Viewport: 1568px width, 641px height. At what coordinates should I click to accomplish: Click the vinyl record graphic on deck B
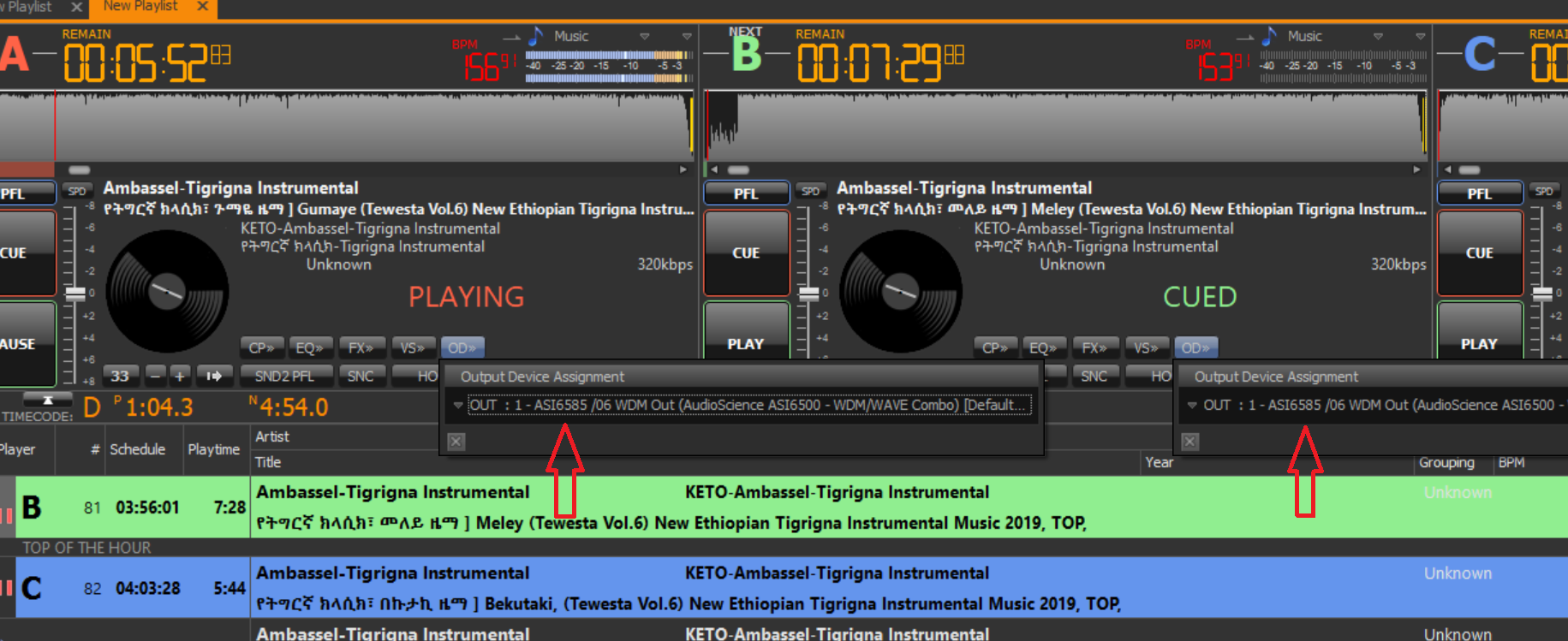pyautogui.click(x=900, y=291)
